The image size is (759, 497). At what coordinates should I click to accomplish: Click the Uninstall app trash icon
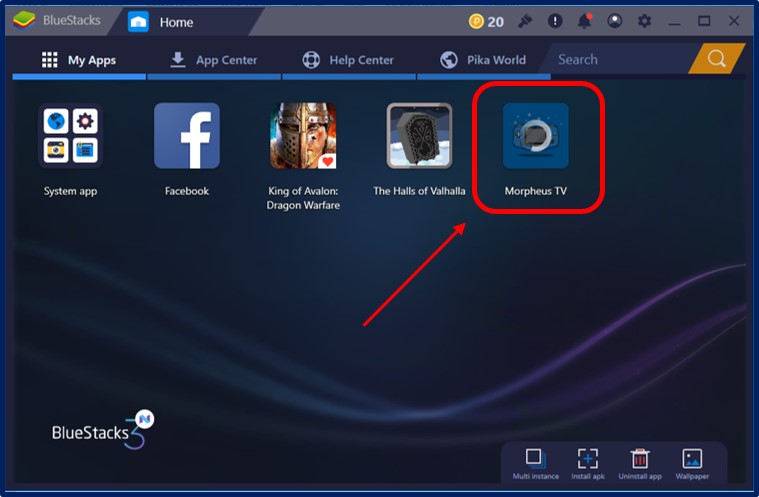(x=640, y=458)
